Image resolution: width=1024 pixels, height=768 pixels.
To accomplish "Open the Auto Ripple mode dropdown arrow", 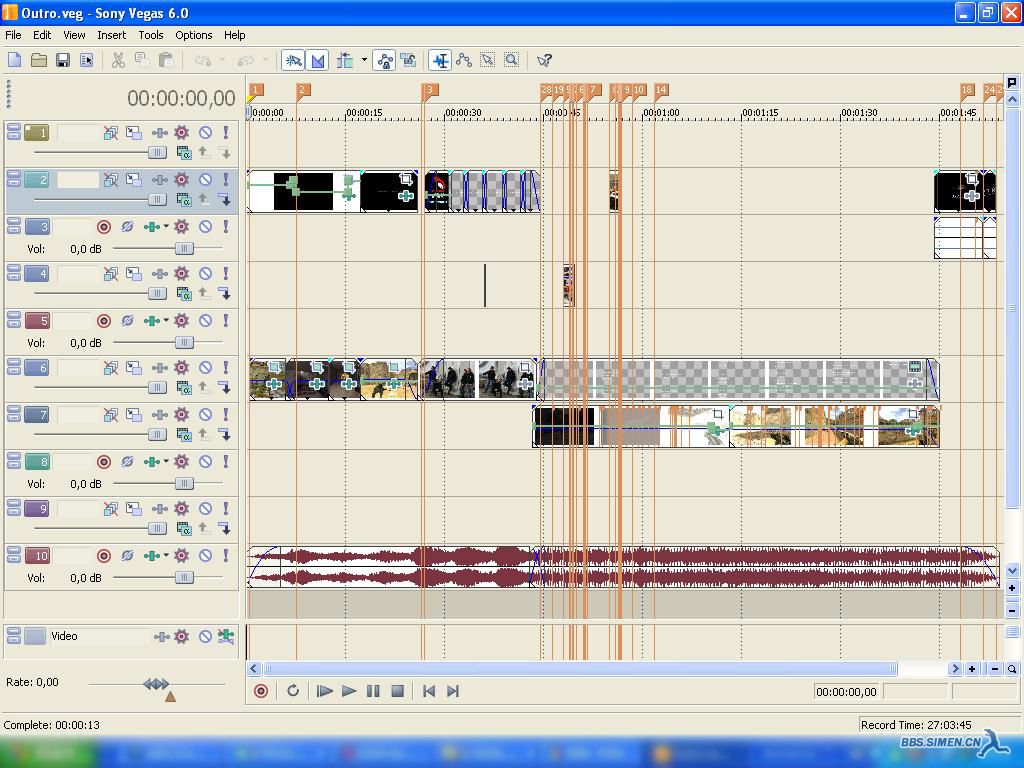I will click(x=364, y=61).
